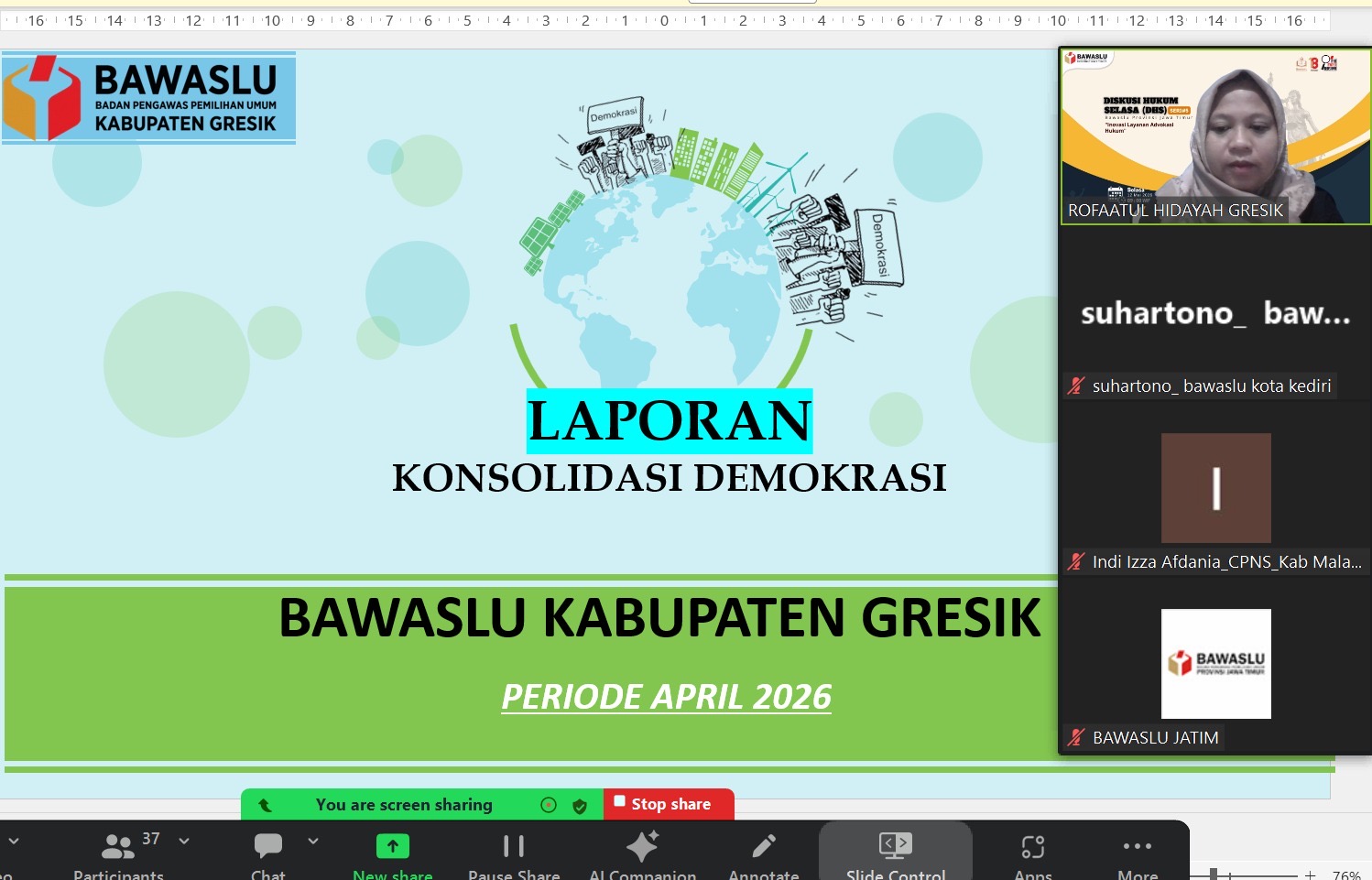Viewport: 1372px width, 880px height.
Task: Open the PERIODE APRIL 2026 underlined link
Action: coord(667,698)
